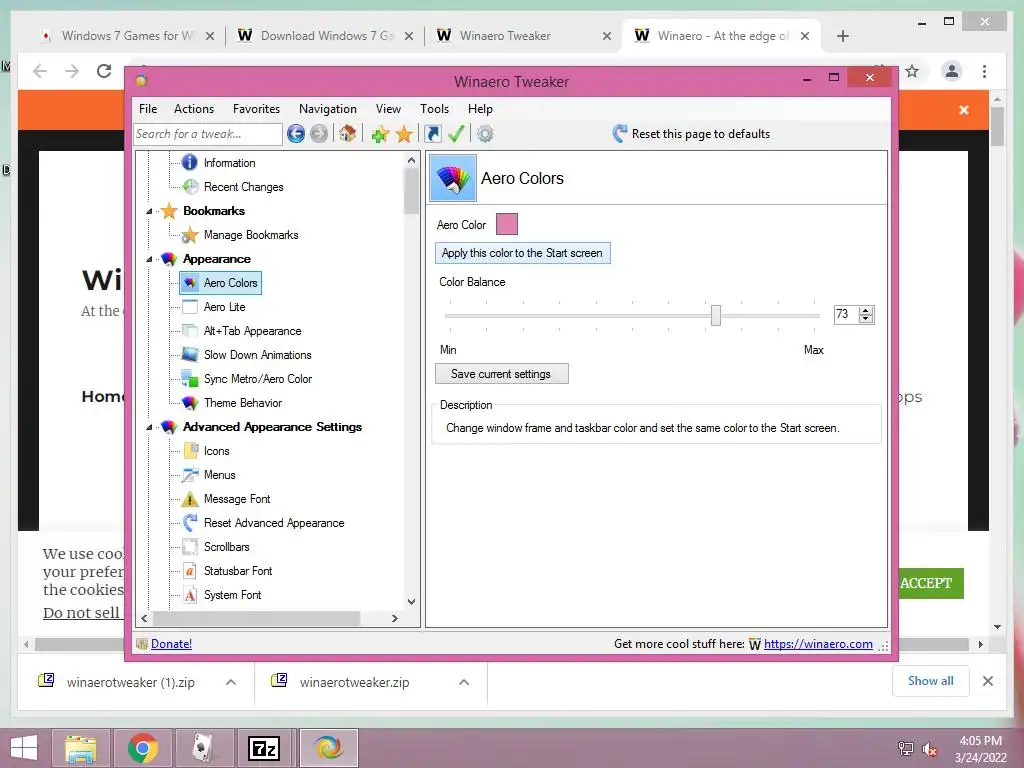The width and height of the screenshot is (1024, 768).
Task: Click the Reset this page to defaults icon
Action: 620,134
